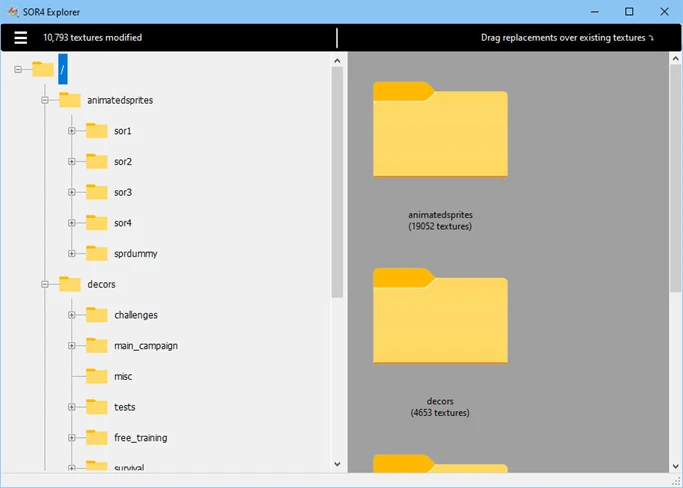Click 'Drag replacements over existing textures' hint
Screen dimensions: 683x488
tap(567, 38)
